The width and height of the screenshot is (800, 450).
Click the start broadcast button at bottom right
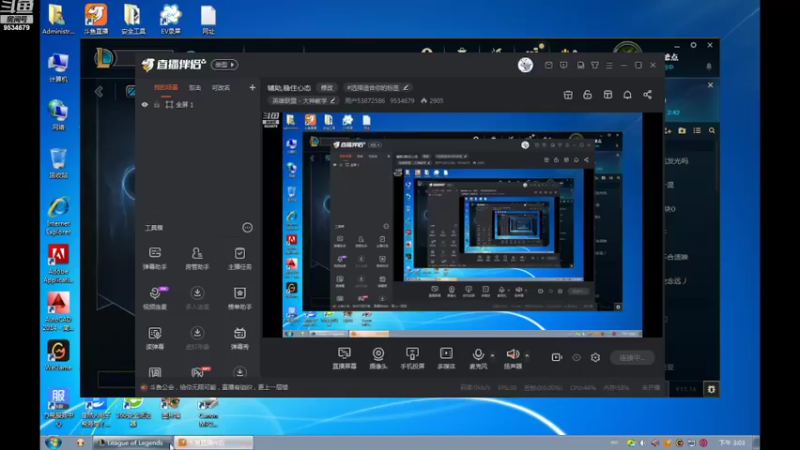[632, 358]
